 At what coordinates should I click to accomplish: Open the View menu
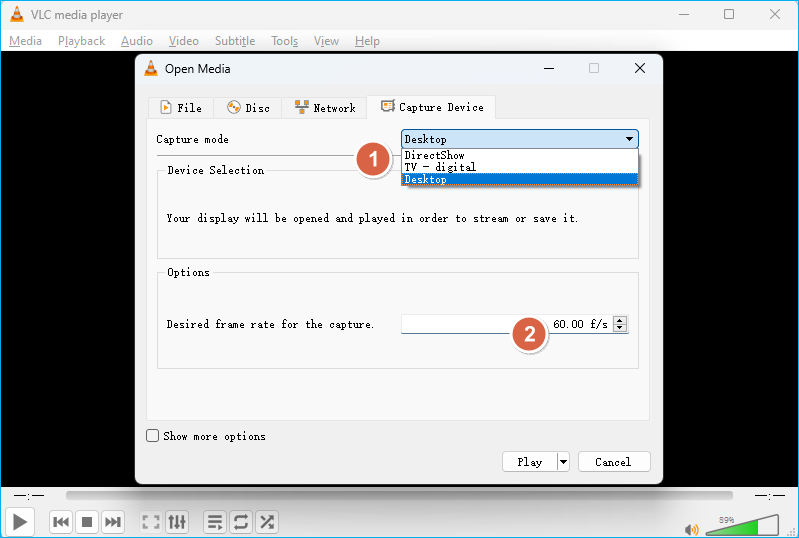[326, 41]
